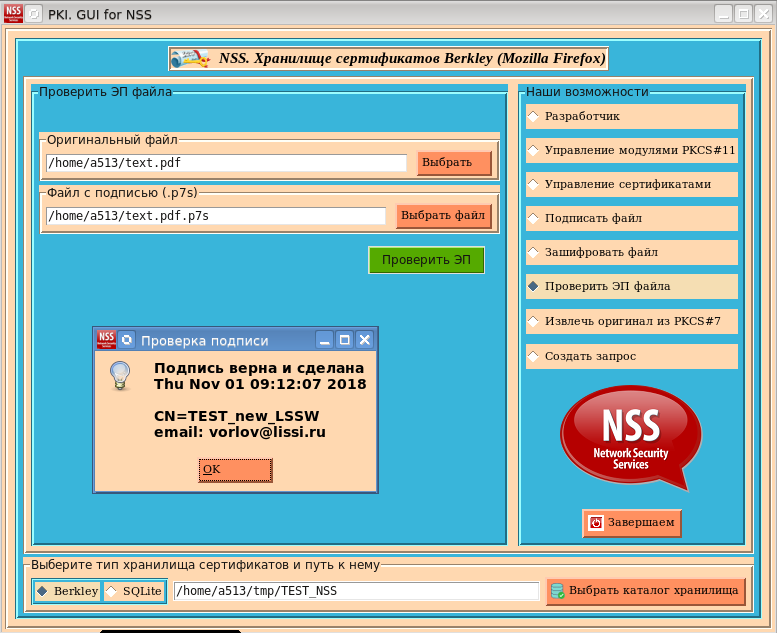Click the CN=TEST_new_LSSW text
Screen dimensions: 777x633
pos(236,416)
